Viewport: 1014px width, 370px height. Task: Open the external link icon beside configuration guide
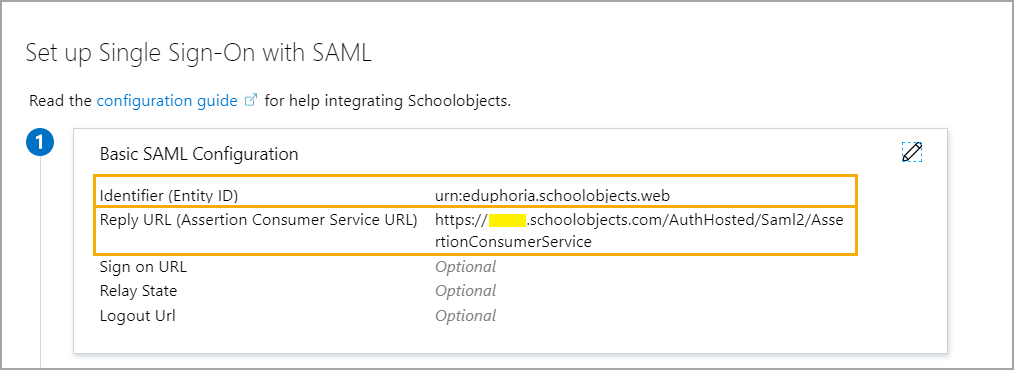point(252,101)
